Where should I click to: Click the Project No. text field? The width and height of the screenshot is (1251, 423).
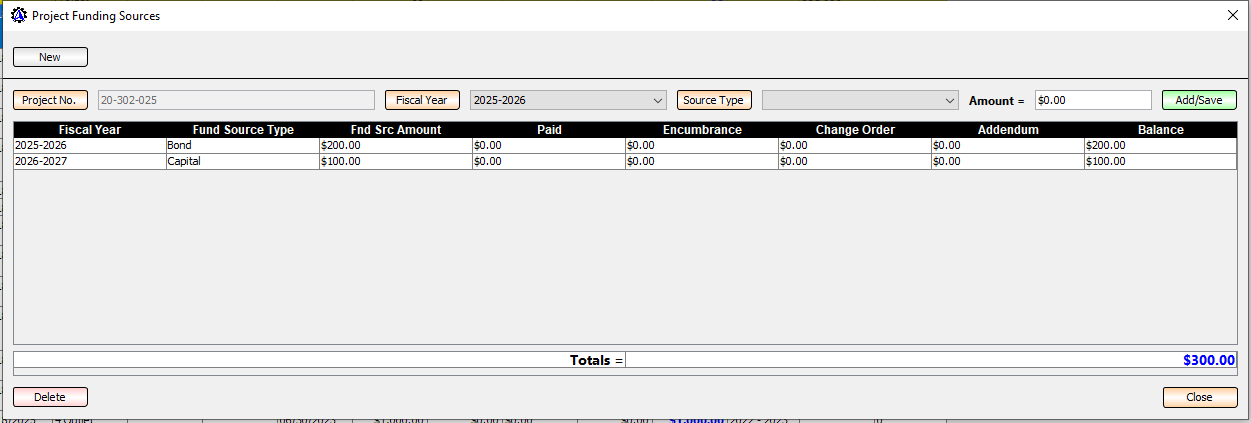pyautogui.click(x=236, y=100)
